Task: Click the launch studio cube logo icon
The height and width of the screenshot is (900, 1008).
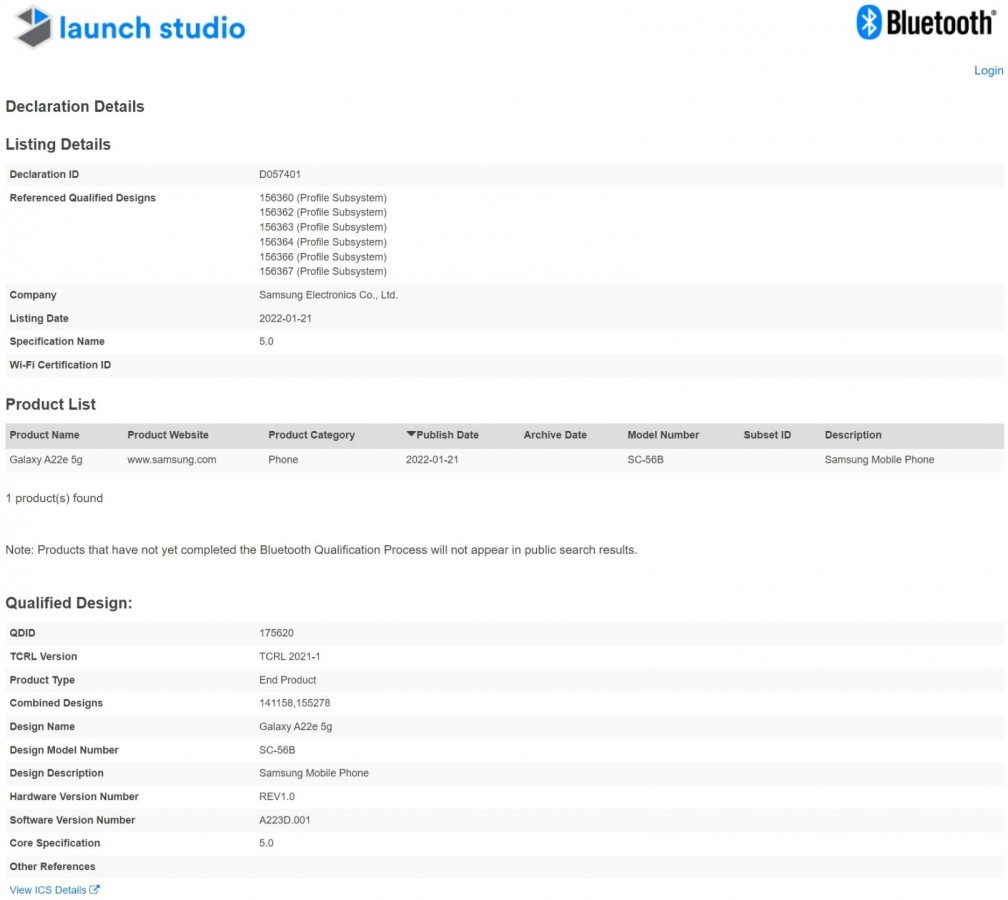Action: 33,27
